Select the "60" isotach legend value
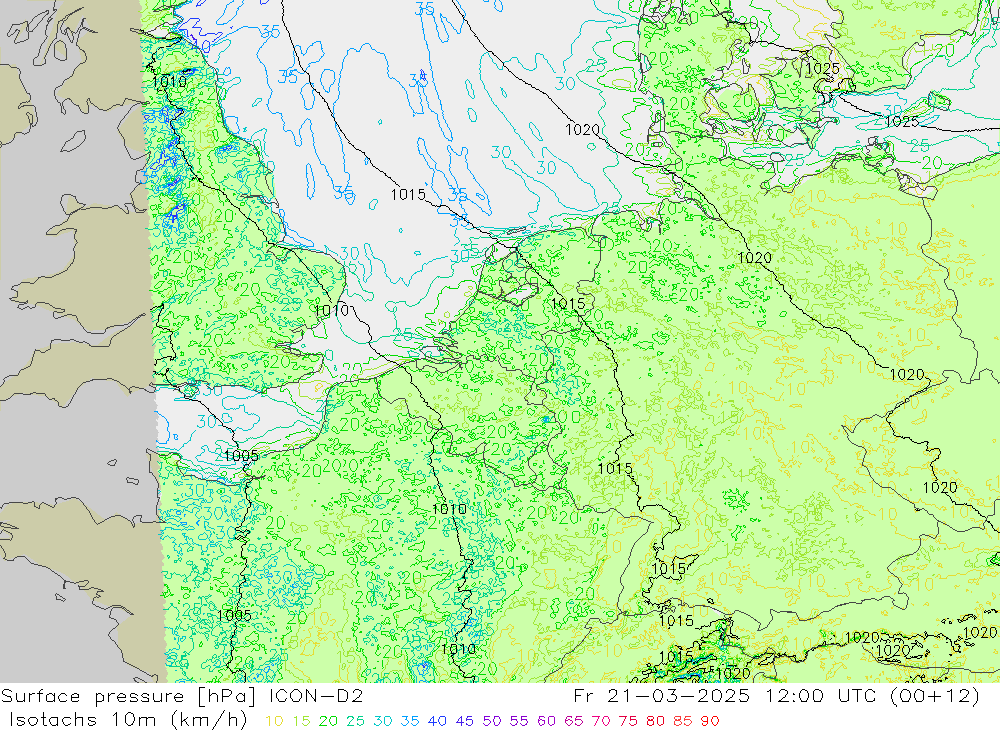The image size is (1000, 733). (547, 721)
